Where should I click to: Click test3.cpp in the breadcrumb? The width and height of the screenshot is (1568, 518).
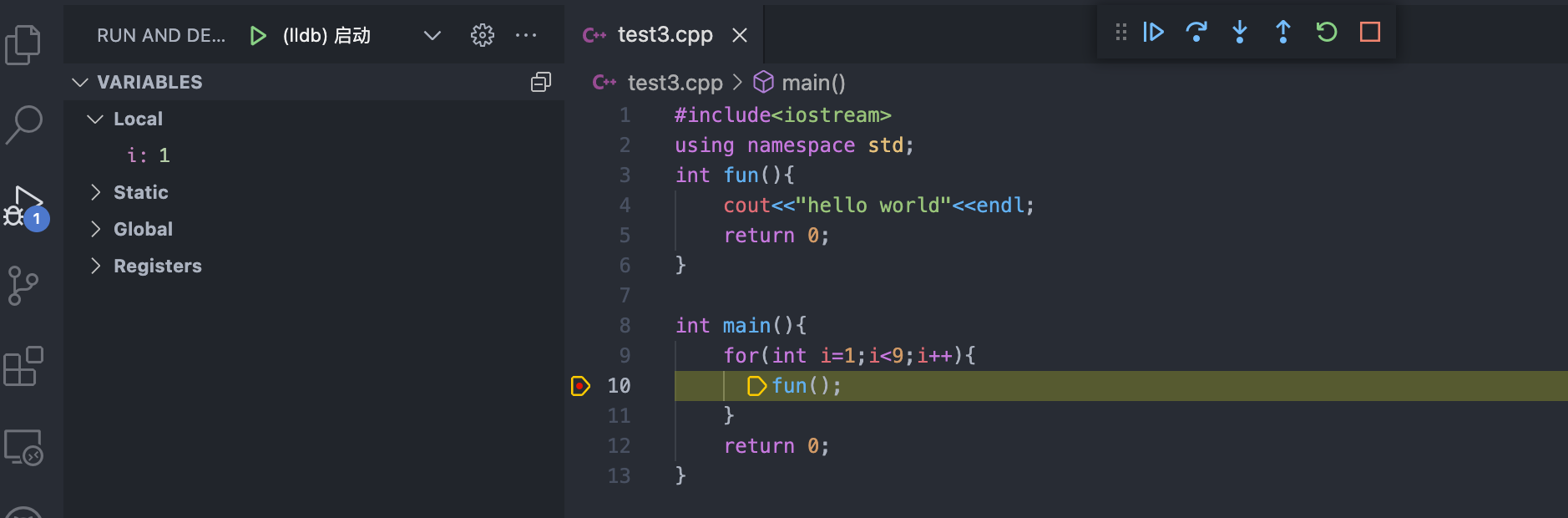tap(675, 83)
